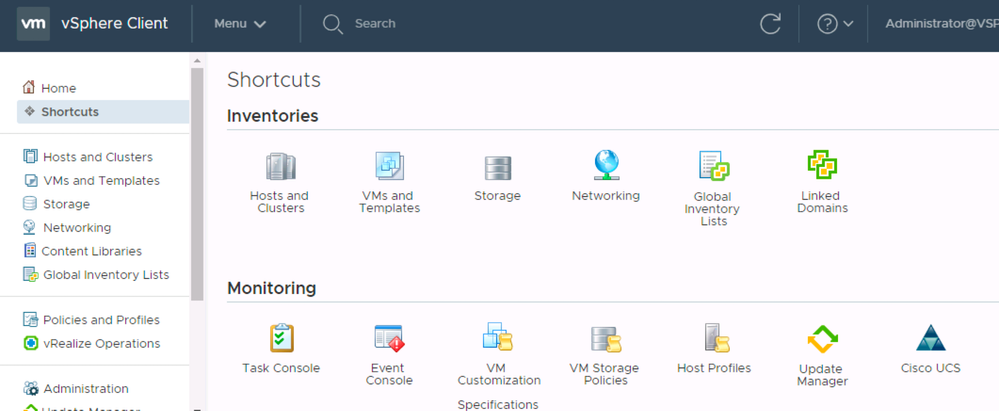Click the Global Inventory Lists sidebar icon
This screenshot has width=999, height=411.
(30, 275)
